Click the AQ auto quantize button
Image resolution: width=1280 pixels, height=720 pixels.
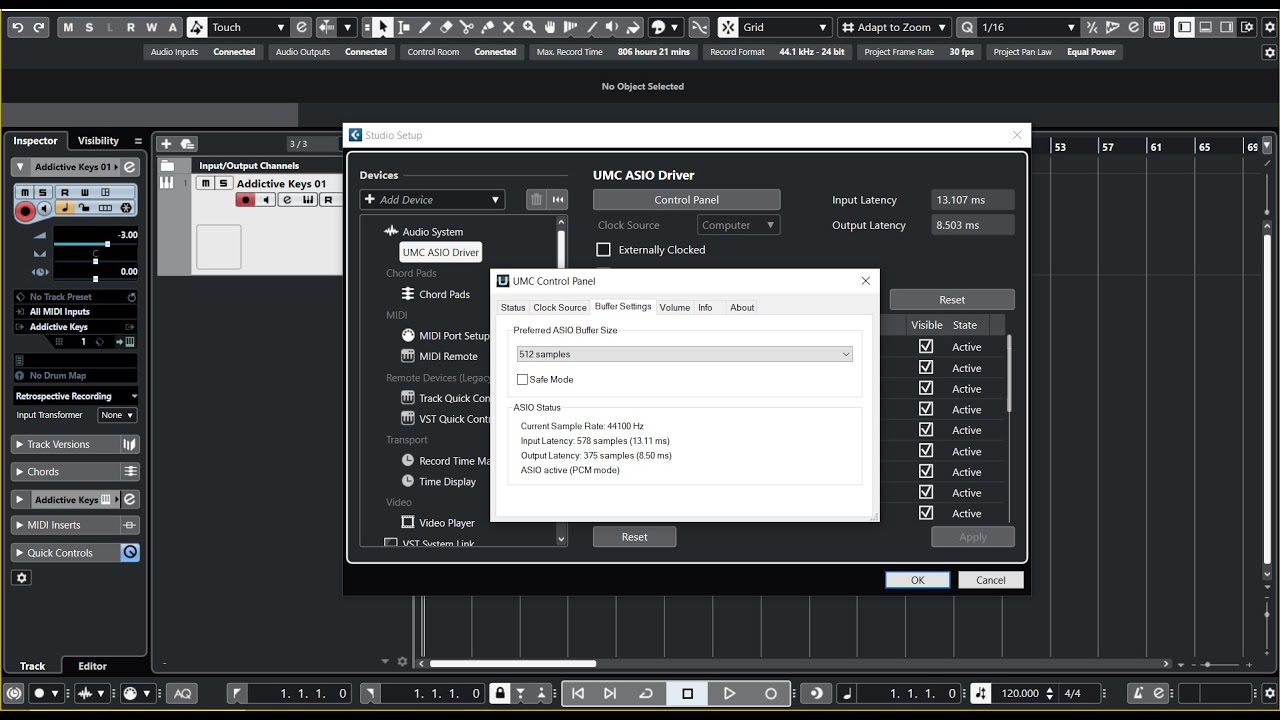[x=183, y=693]
